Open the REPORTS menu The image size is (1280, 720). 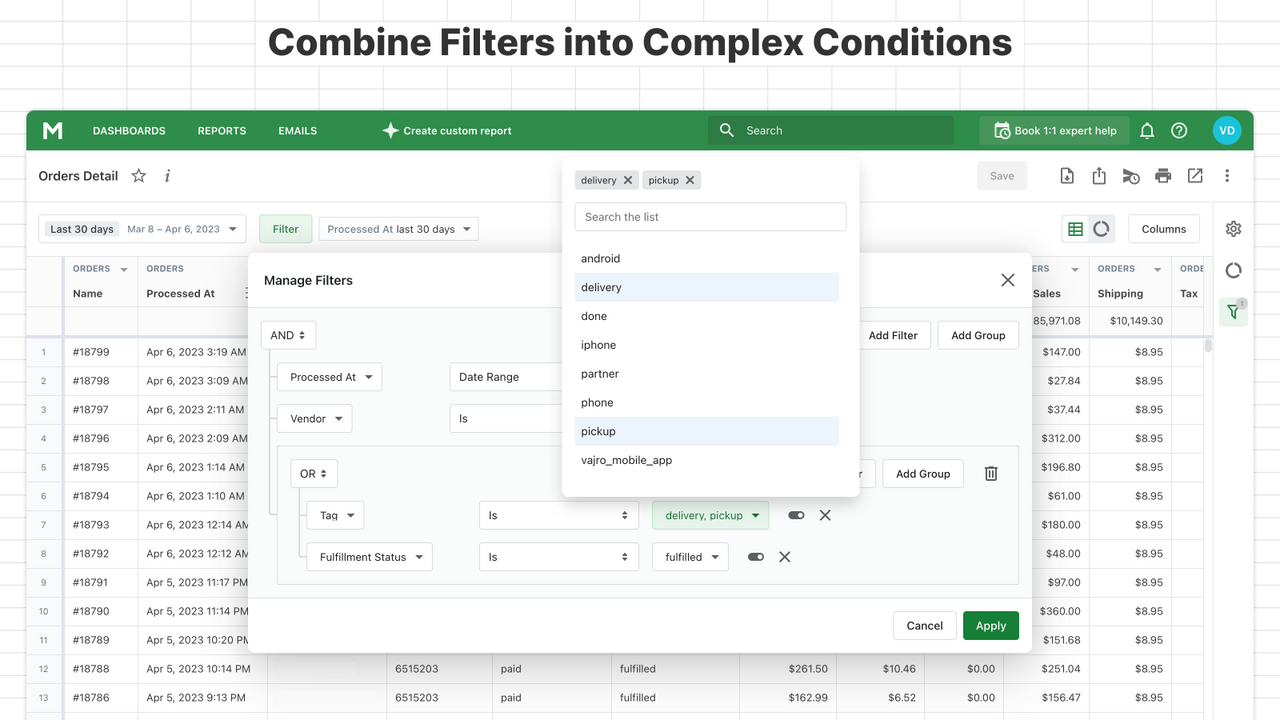click(x=221, y=130)
